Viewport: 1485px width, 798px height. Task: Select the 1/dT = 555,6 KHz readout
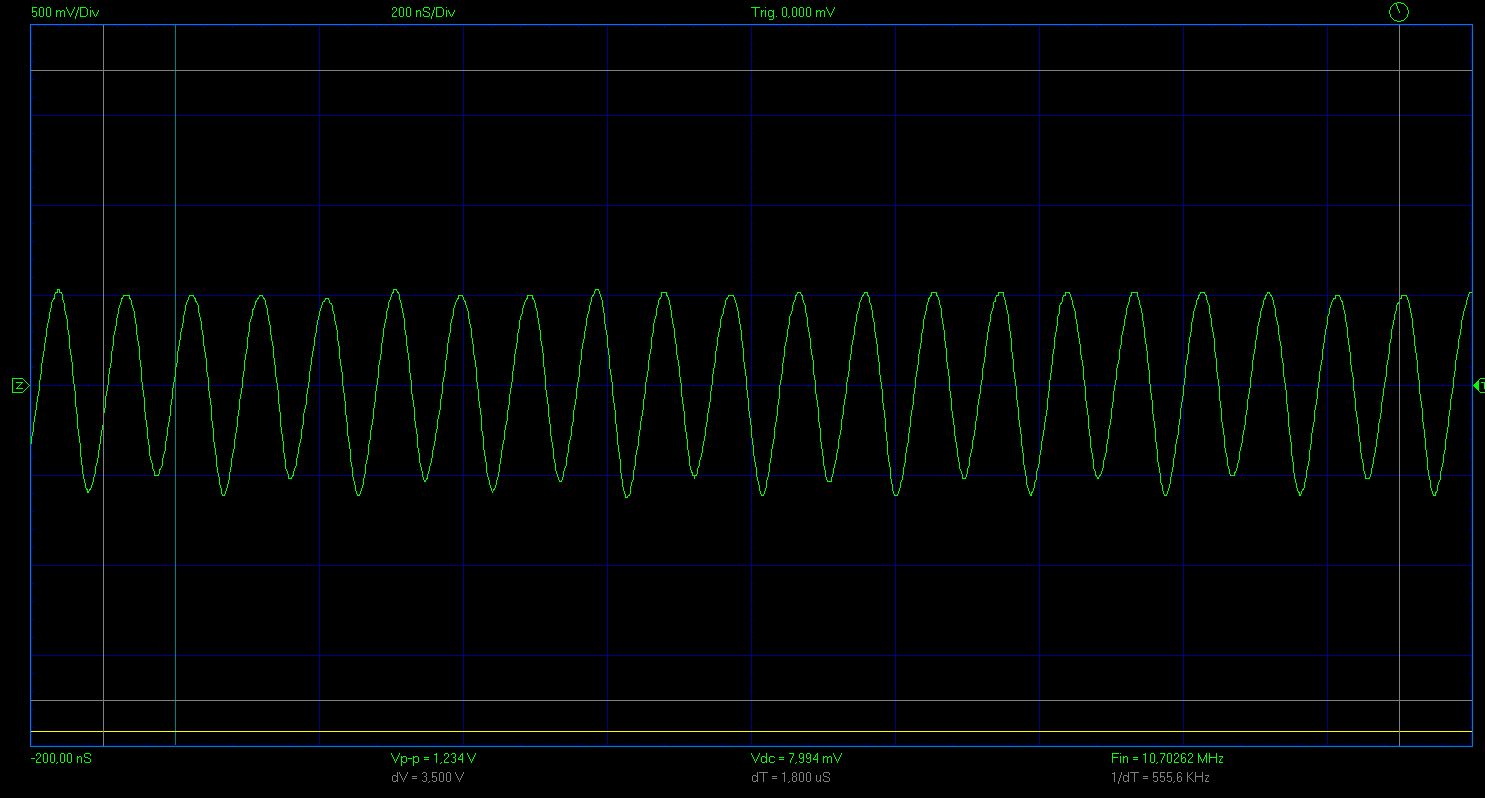1160,777
